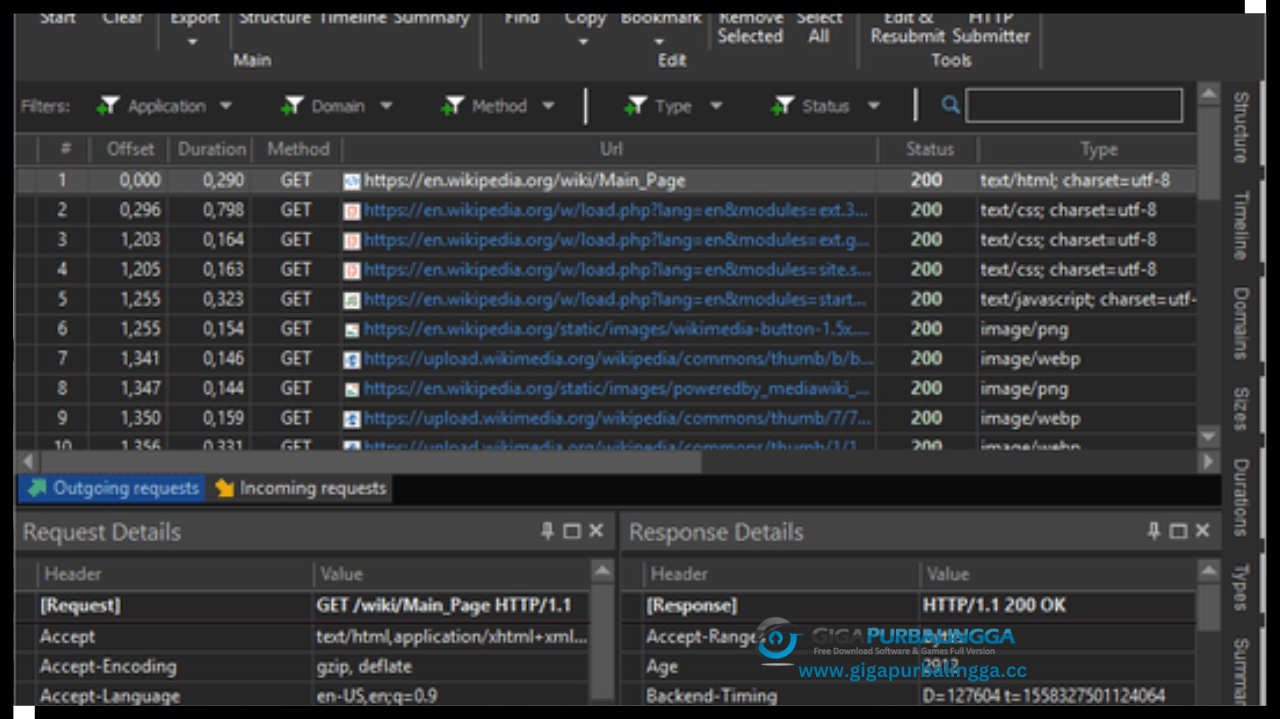Click the HTML file icon of Main_Page row
The height and width of the screenshot is (719, 1280).
[x=351, y=181]
